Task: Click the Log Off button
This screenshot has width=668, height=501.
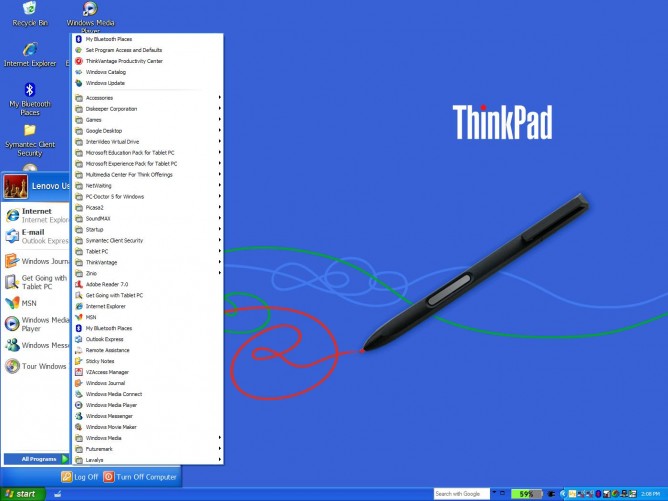Action: [x=78, y=476]
